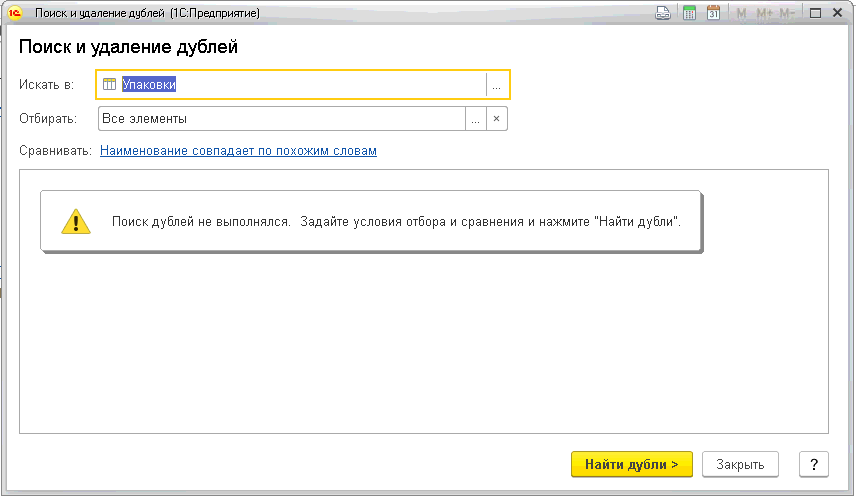Image resolution: width=856 pixels, height=498 pixels.
Task: Maximize the duplicates search window
Action: click(x=815, y=13)
